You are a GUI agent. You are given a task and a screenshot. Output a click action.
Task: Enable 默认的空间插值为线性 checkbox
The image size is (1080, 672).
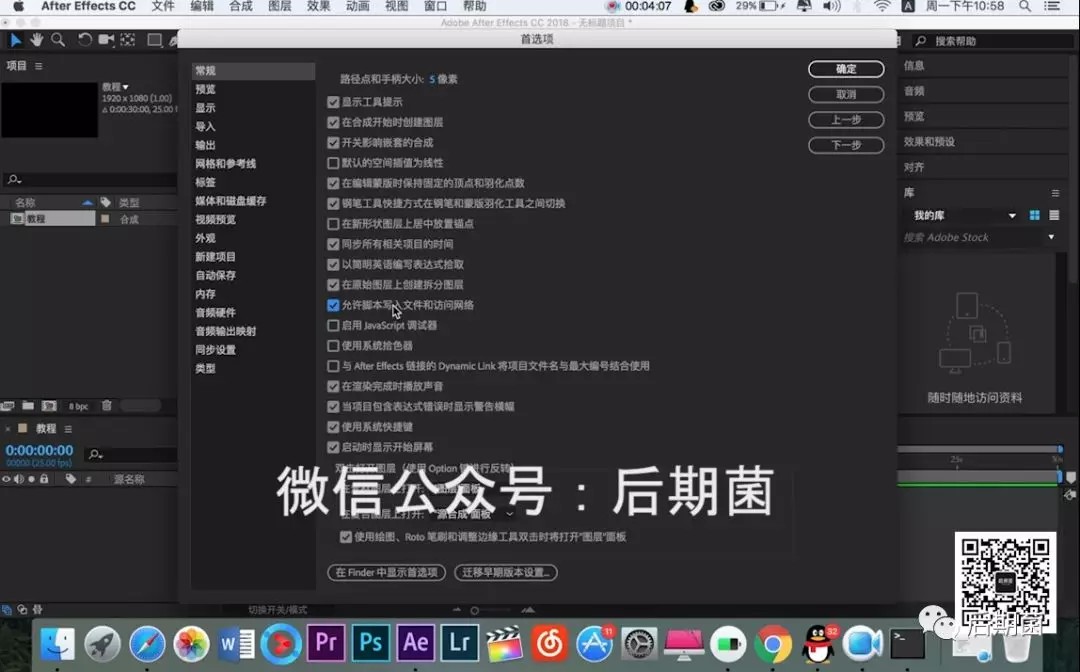click(x=333, y=163)
